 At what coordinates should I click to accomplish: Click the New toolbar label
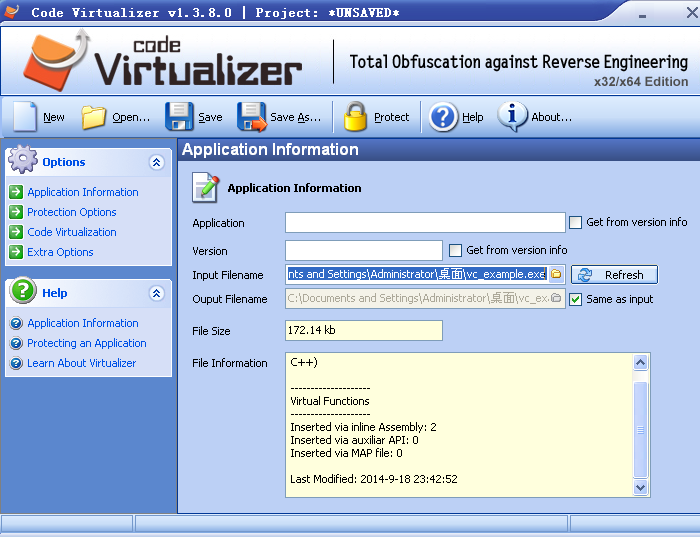(x=54, y=117)
